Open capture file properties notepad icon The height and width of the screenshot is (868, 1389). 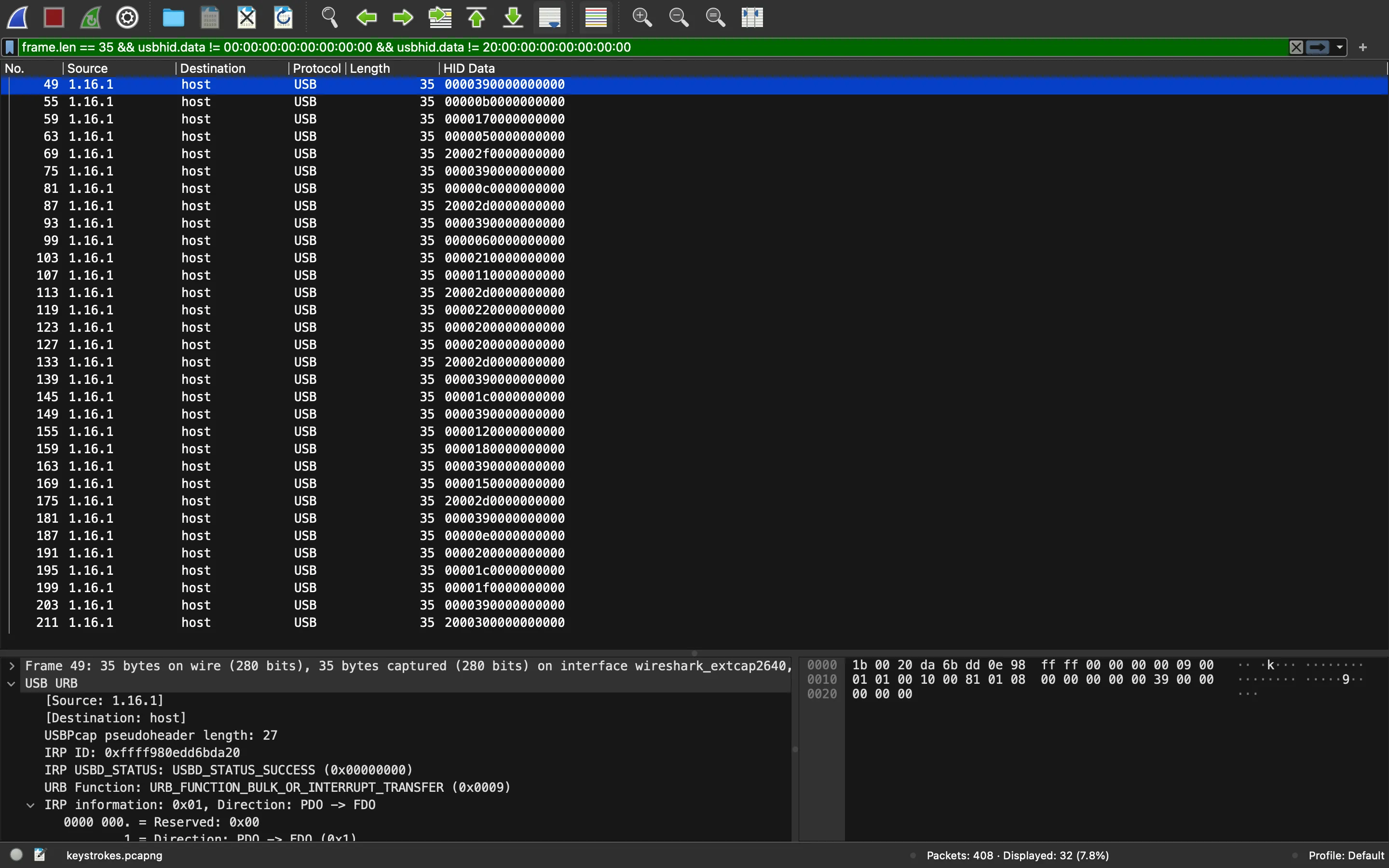(40, 855)
